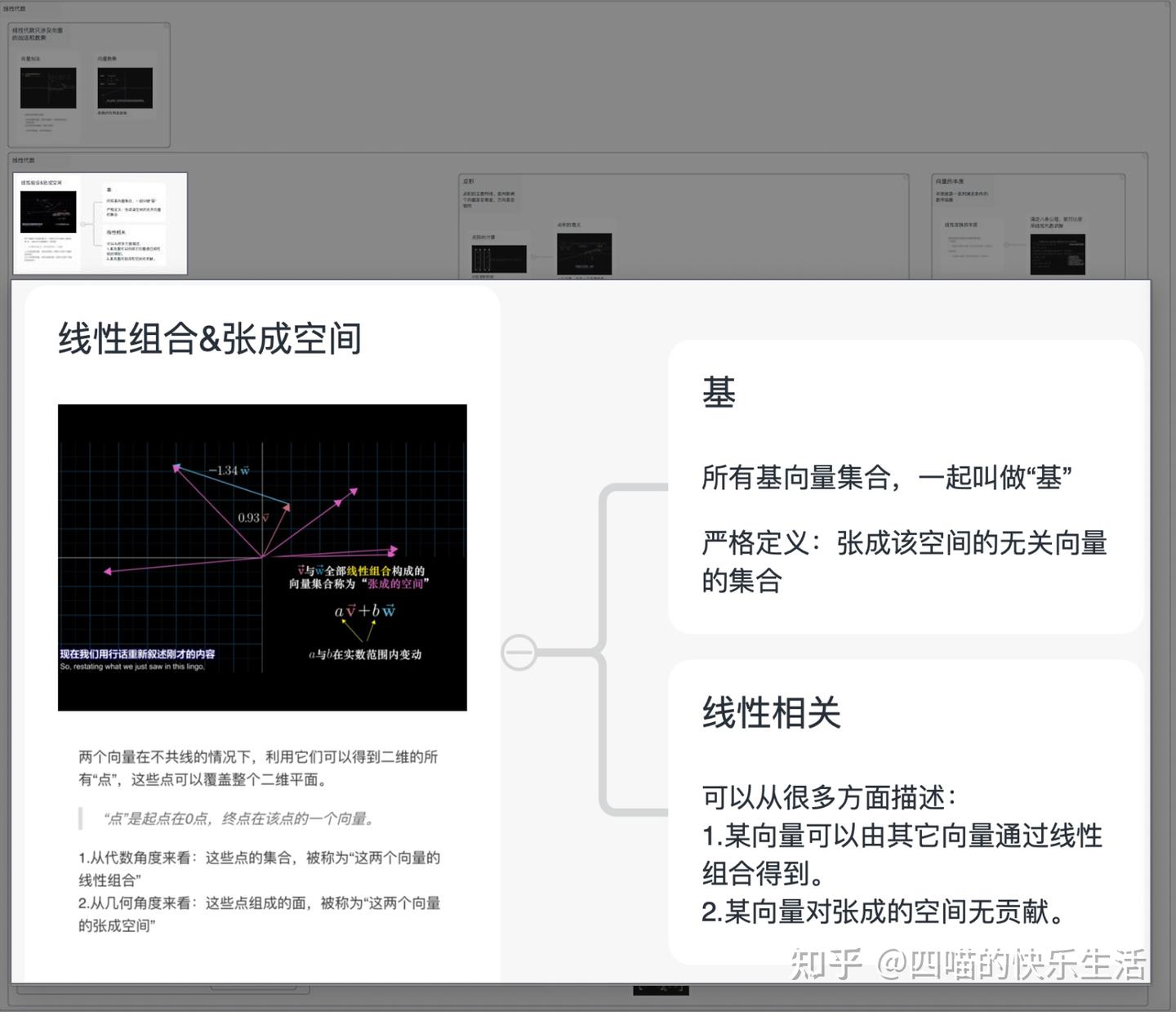
Task: Click the corner marker on the 线性代数只涉及向量 card
Action: (x=166, y=25)
